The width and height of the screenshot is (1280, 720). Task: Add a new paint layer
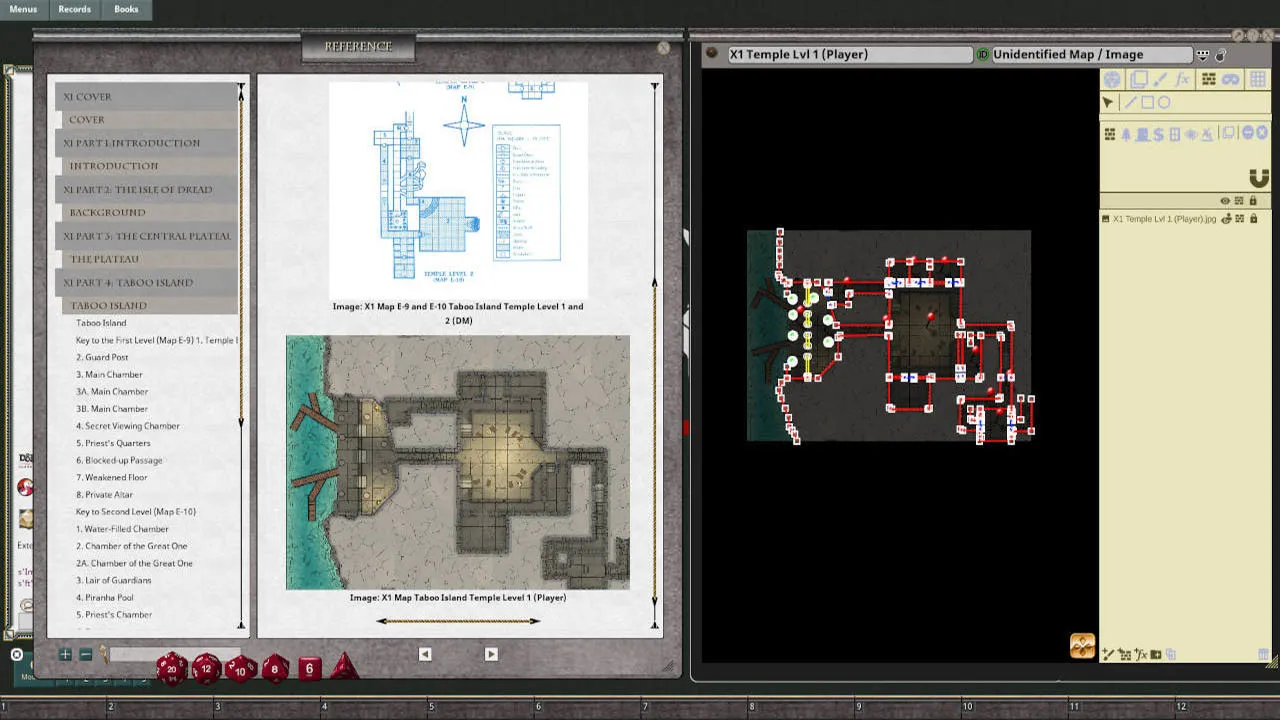click(x=1108, y=654)
